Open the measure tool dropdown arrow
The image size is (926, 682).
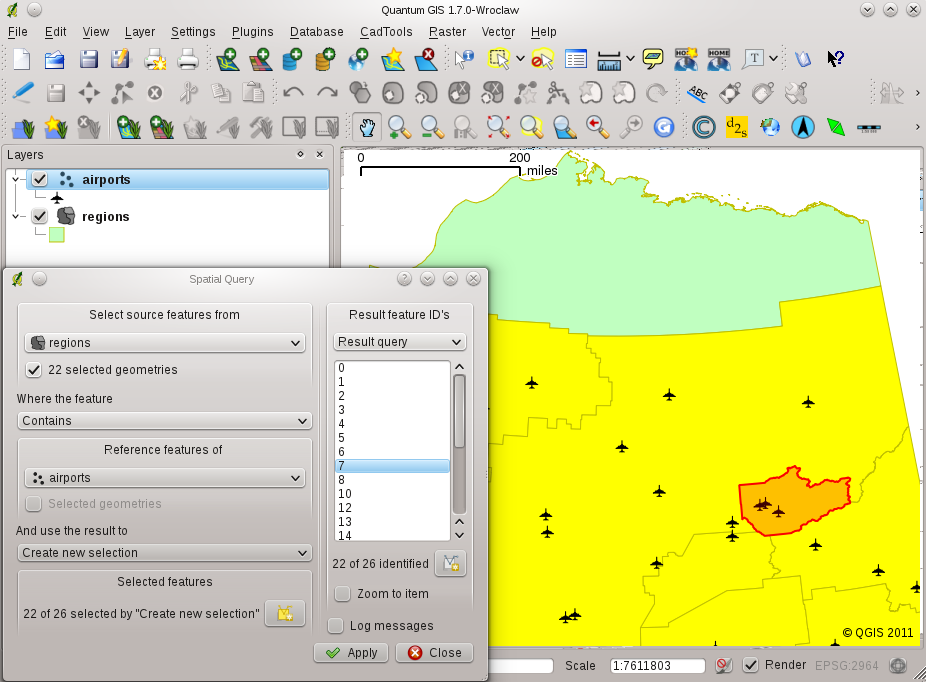[631, 58]
